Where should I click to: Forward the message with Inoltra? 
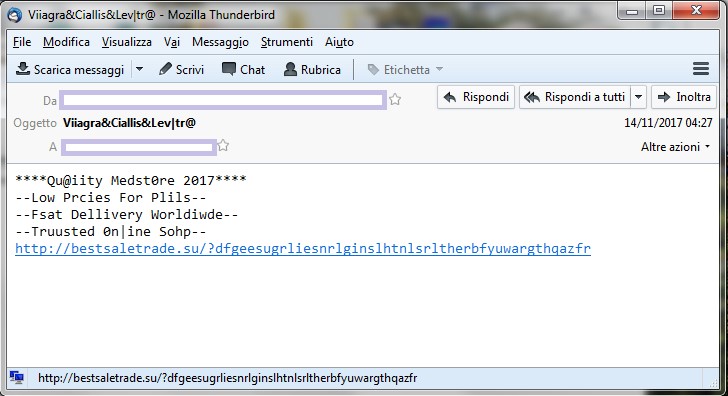coord(684,97)
